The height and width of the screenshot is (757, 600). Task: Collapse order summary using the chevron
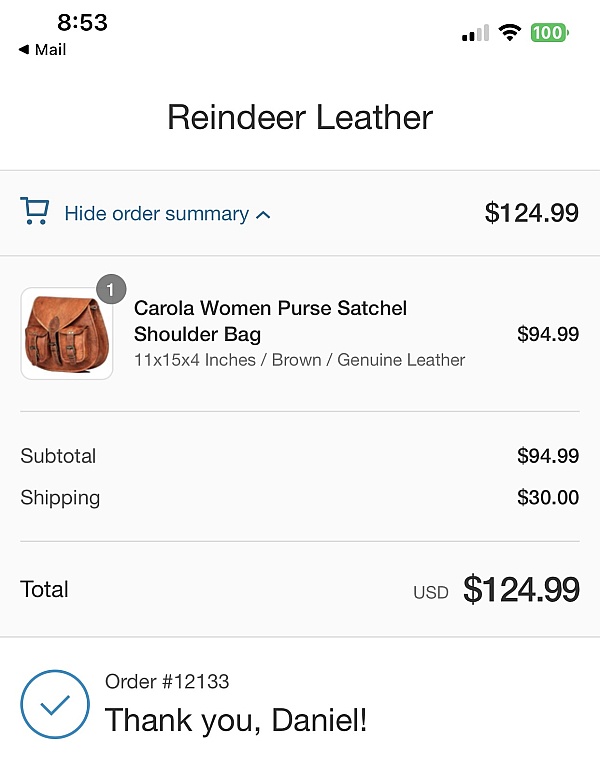[263, 215]
